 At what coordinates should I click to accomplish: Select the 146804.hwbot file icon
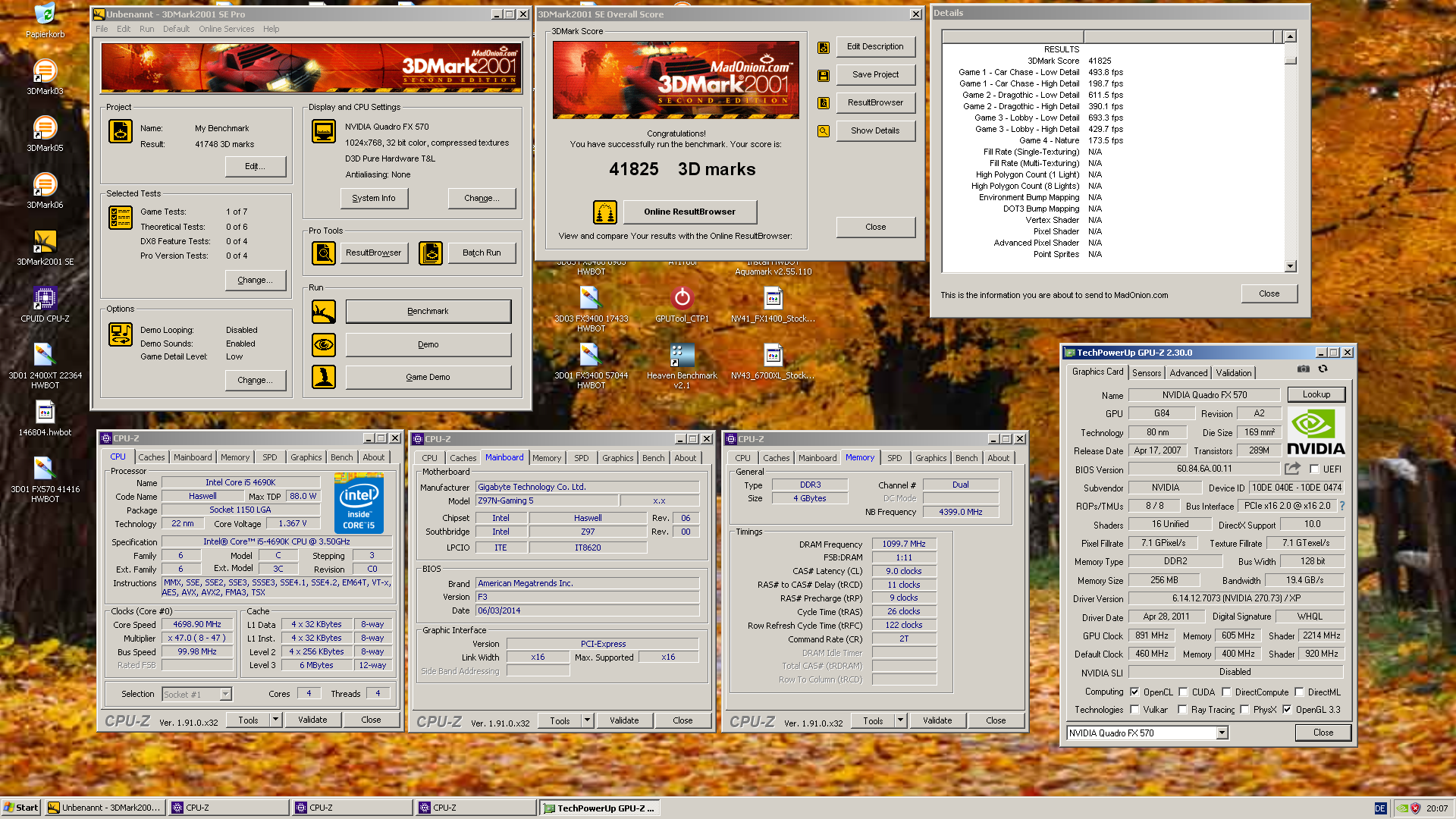click(x=45, y=418)
